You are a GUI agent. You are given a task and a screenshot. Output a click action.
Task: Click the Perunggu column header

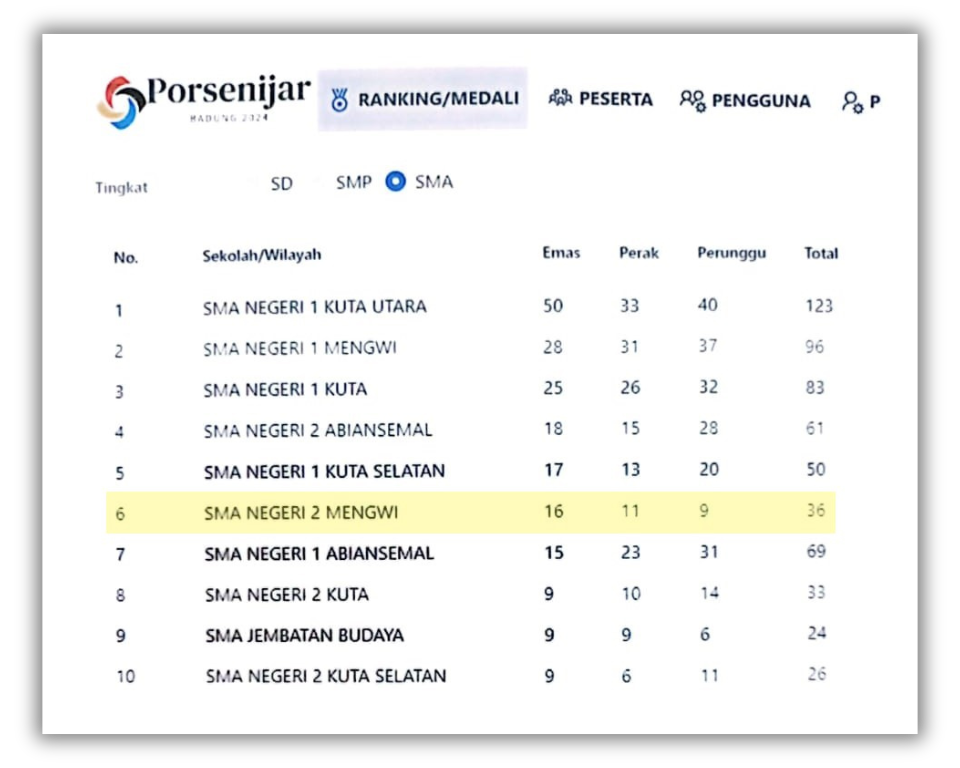tap(732, 254)
